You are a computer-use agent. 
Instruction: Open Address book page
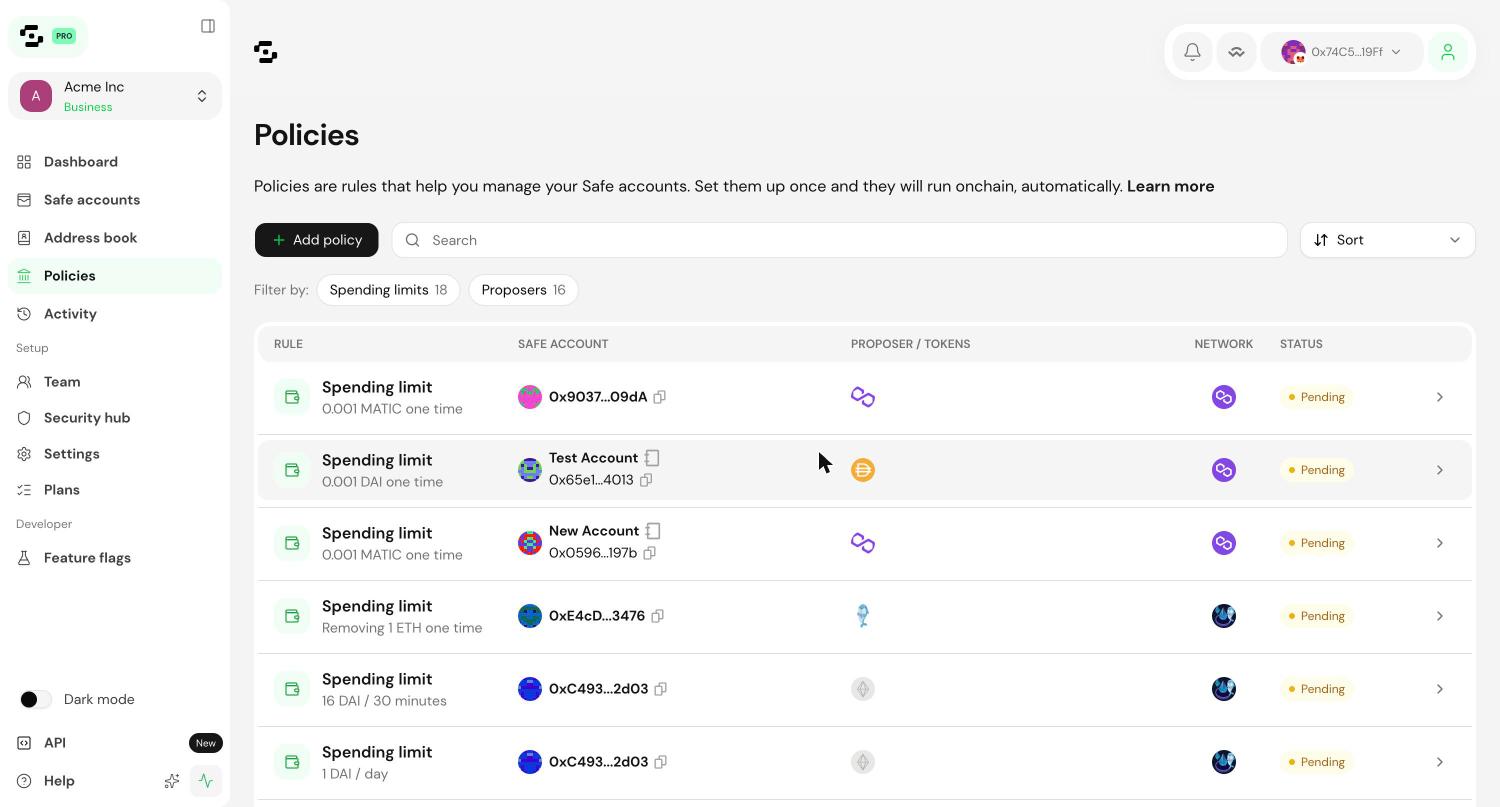(x=115, y=238)
